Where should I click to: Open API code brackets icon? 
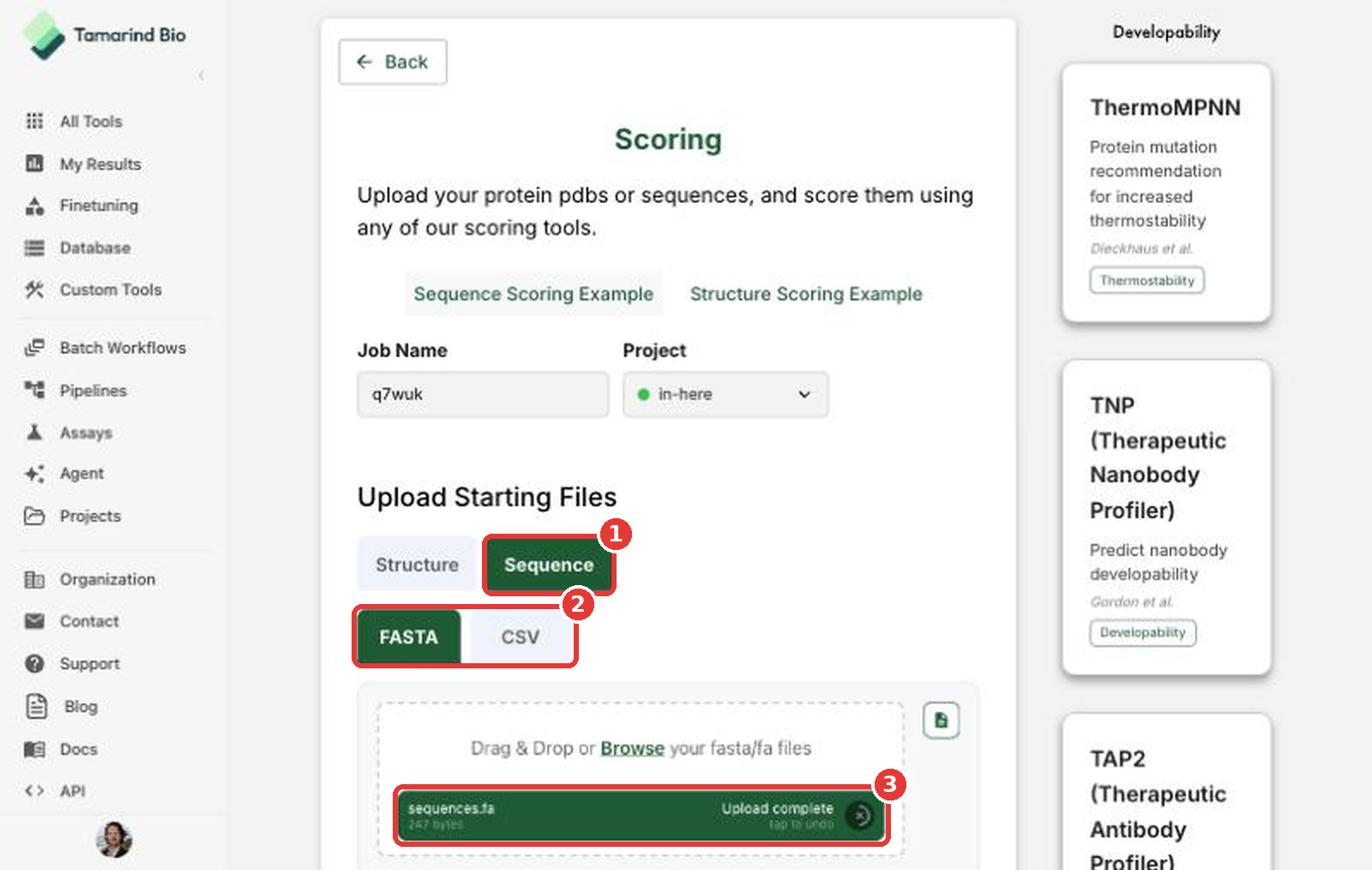tap(34, 791)
